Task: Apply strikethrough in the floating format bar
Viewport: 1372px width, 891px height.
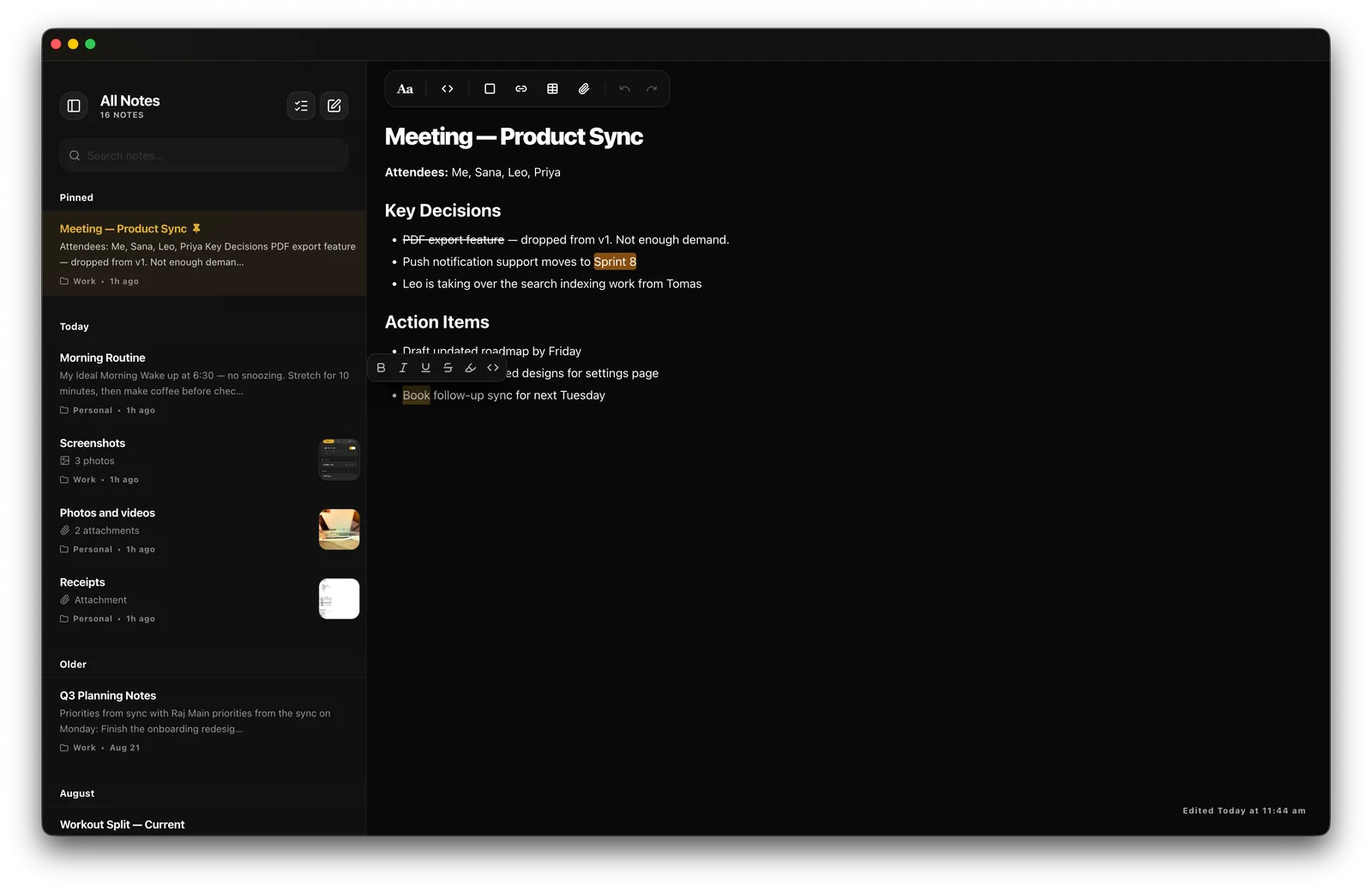Action: pyautogui.click(x=448, y=368)
